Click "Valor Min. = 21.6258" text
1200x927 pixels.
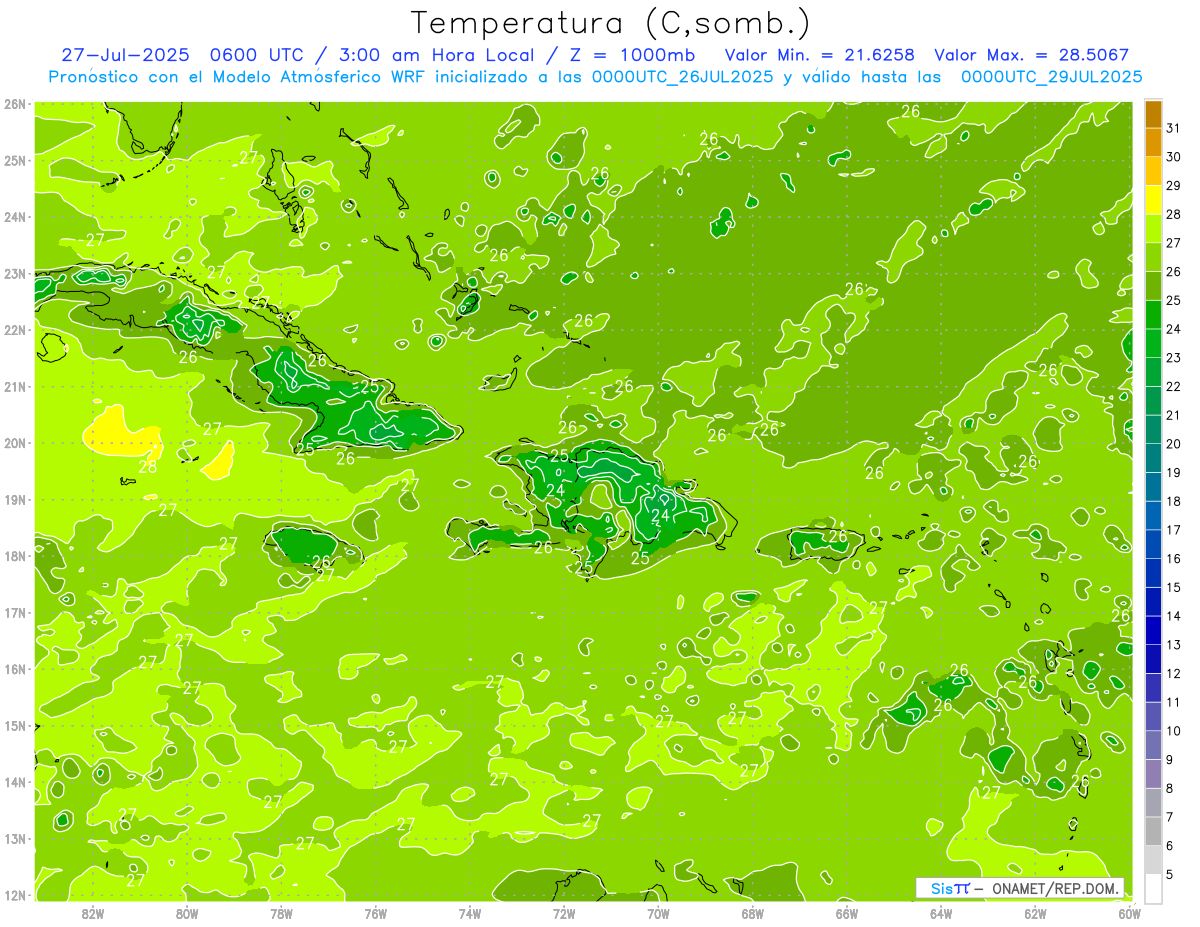(818, 55)
